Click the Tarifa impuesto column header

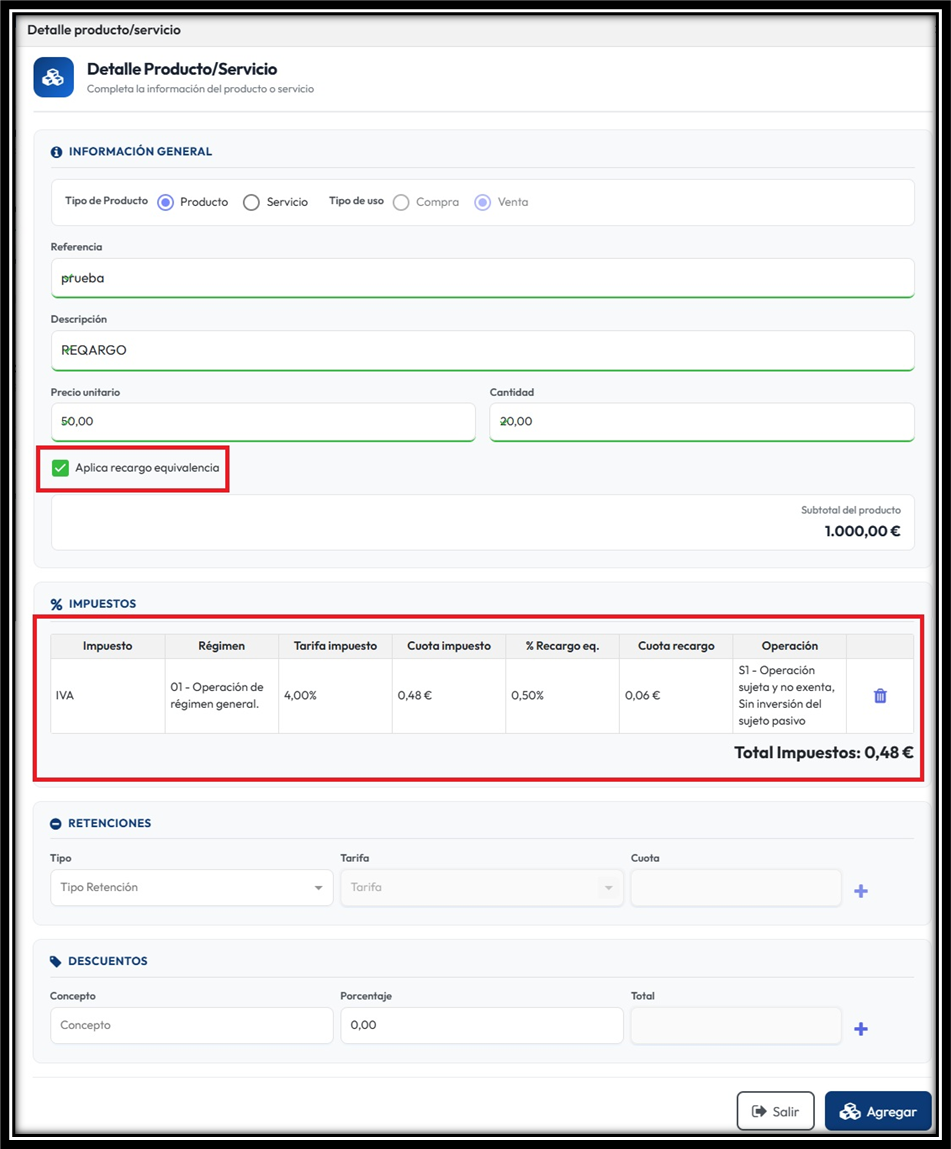pos(335,646)
